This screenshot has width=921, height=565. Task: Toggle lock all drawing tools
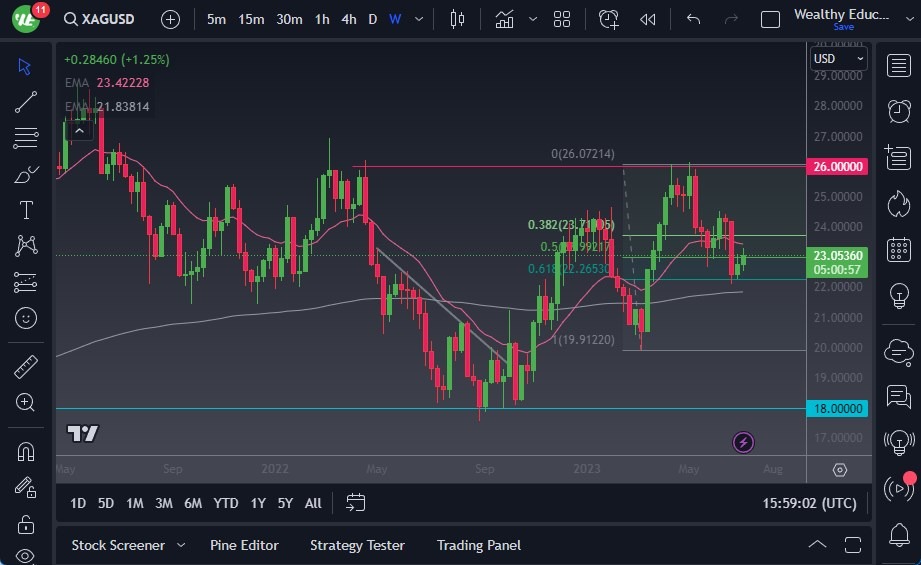pyautogui.click(x=26, y=524)
